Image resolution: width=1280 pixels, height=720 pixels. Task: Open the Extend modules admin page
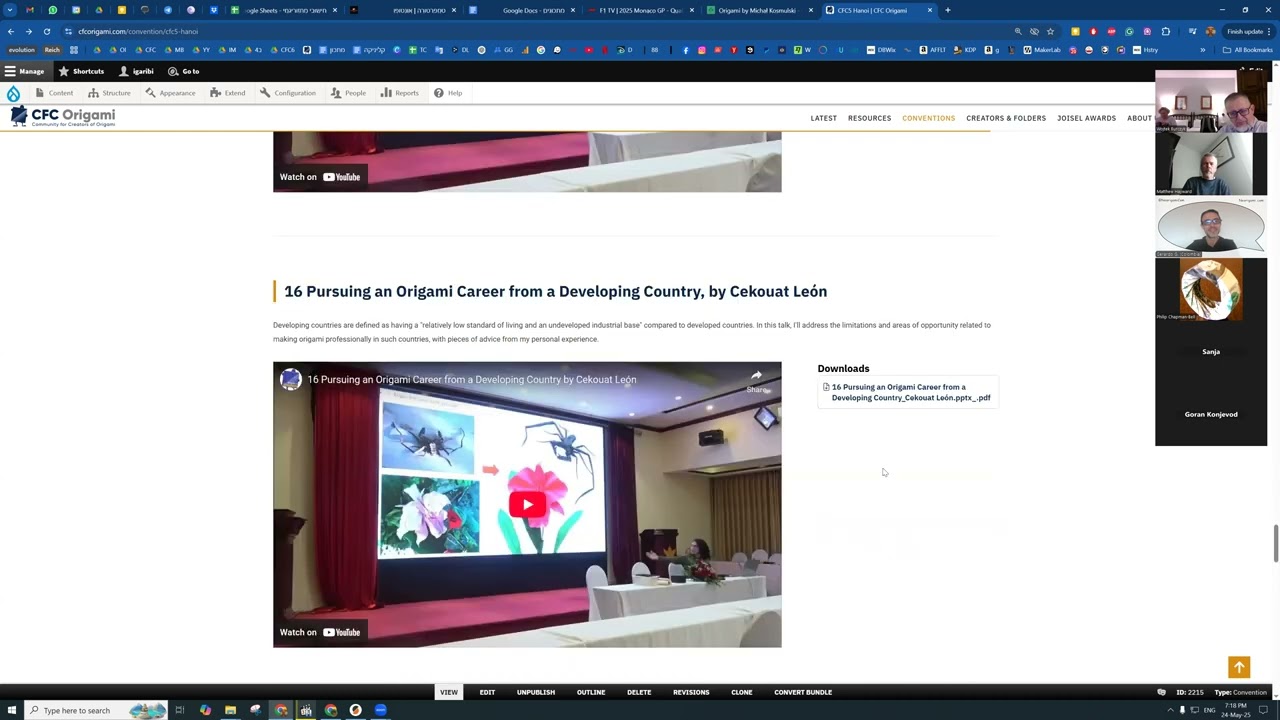click(228, 93)
